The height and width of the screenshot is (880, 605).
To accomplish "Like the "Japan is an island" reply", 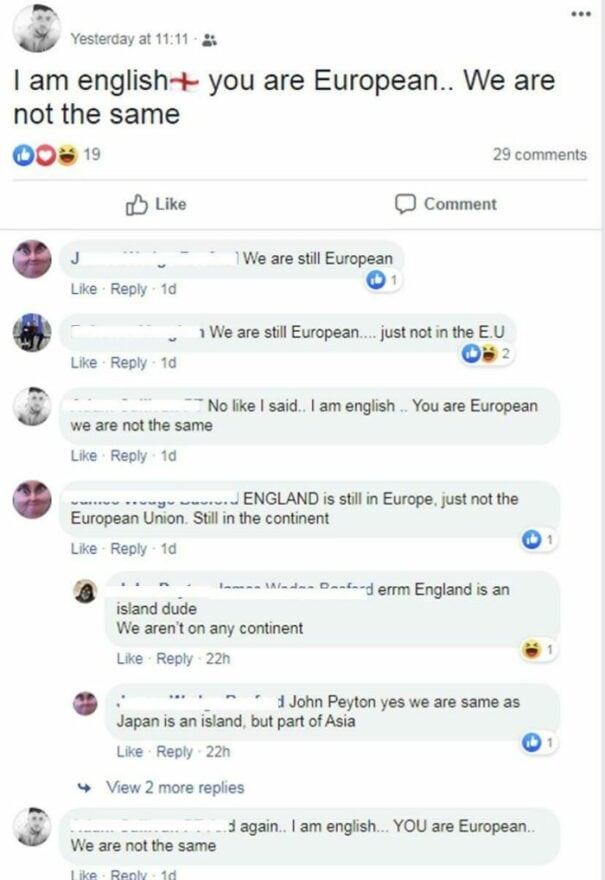I will tap(130, 752).
